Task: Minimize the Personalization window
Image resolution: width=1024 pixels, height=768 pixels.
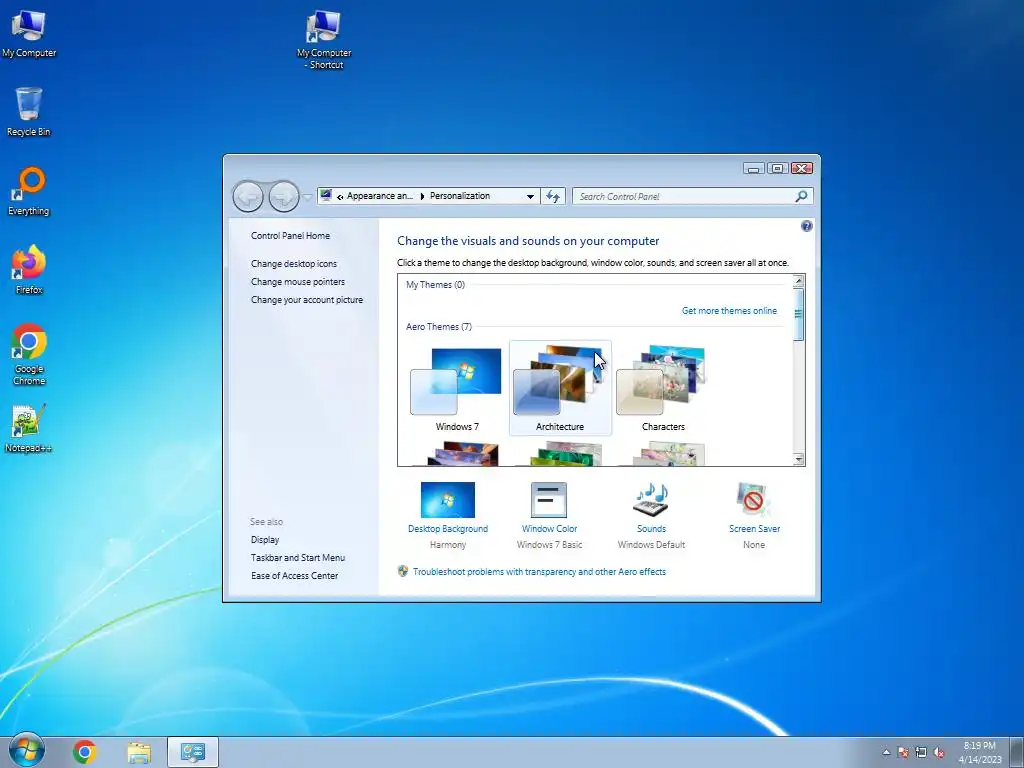Action: click(x=753, y=168)
